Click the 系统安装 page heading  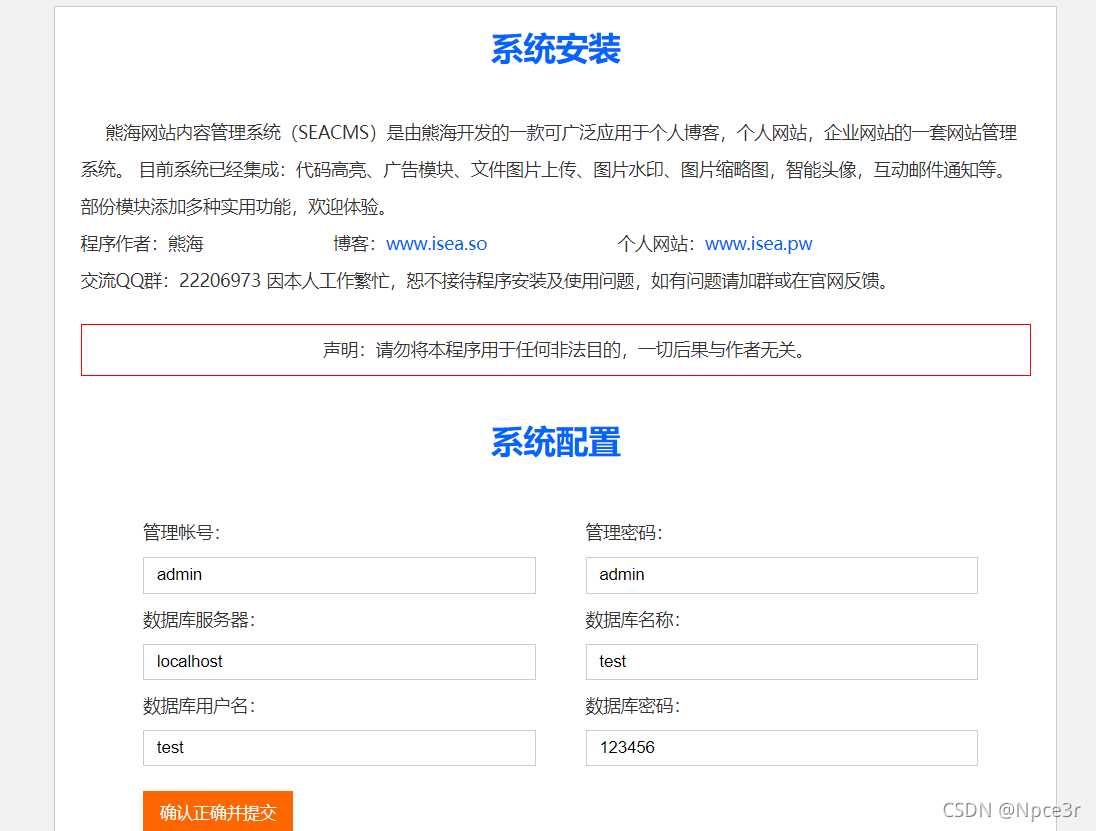[555, 49]
